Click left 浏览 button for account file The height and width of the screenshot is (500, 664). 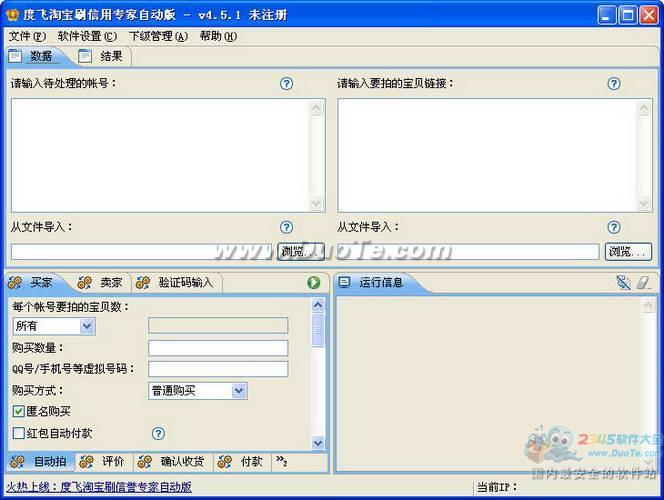(x=301, y=251)
